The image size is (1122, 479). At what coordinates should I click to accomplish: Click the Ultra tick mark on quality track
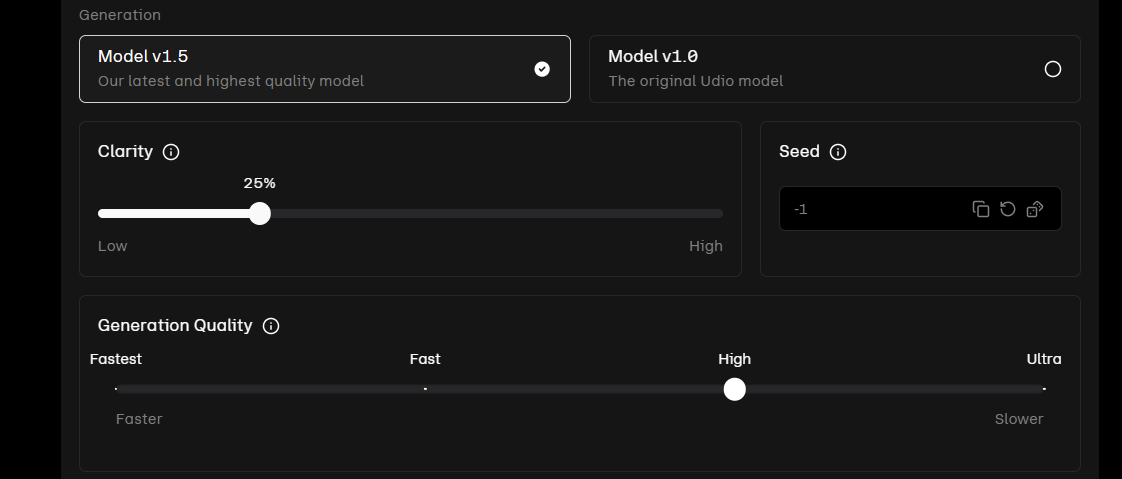(1044, 389)
